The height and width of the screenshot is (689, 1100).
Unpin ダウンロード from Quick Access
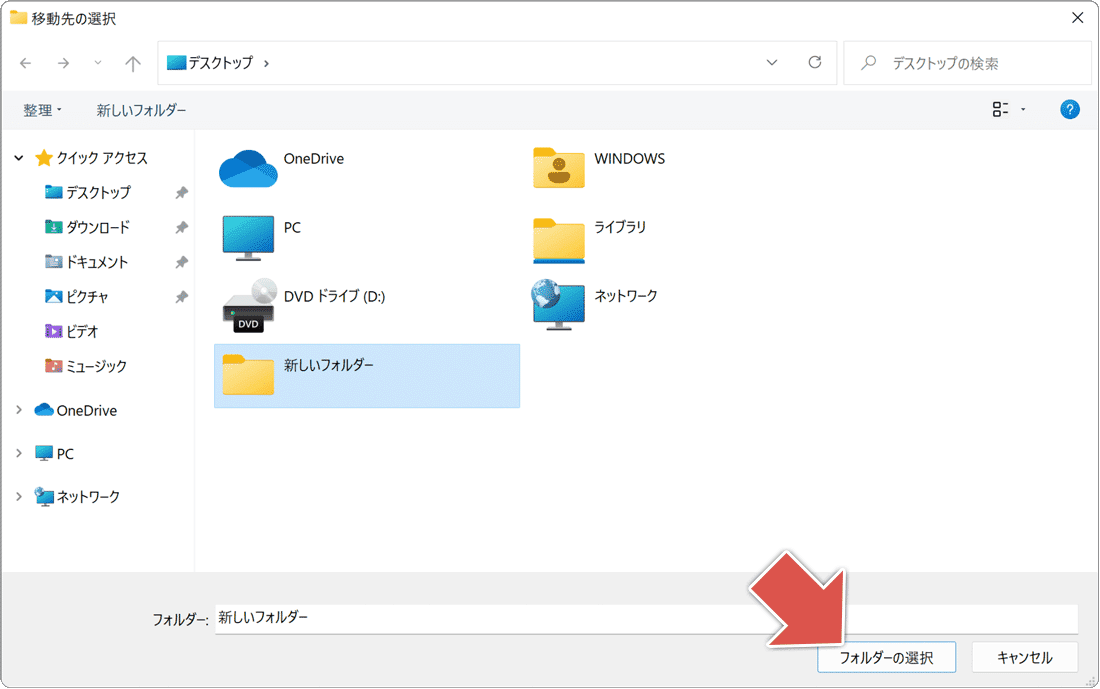179,227
